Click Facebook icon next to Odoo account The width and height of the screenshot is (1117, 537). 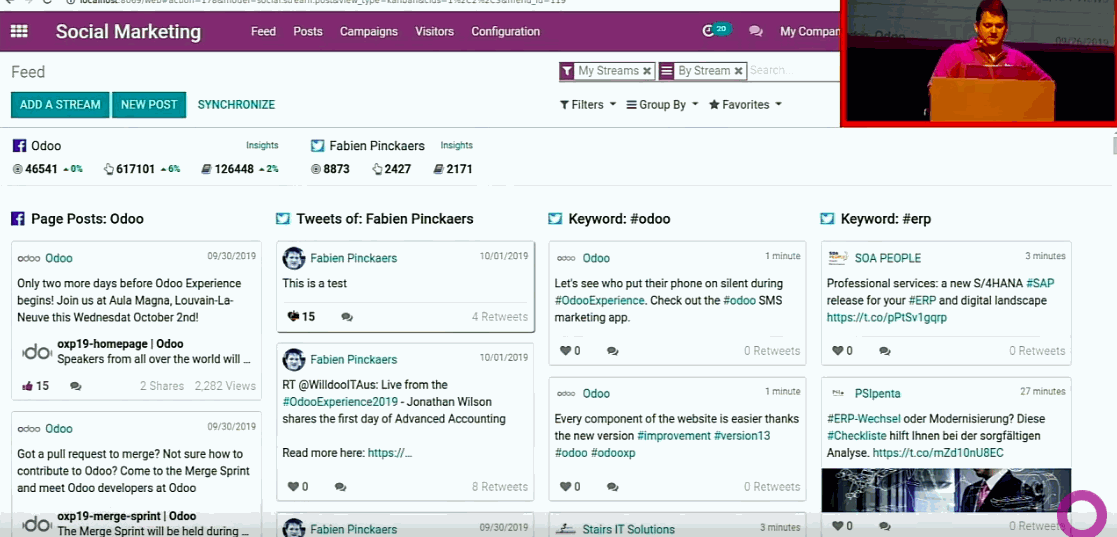[x=19, y=146]
